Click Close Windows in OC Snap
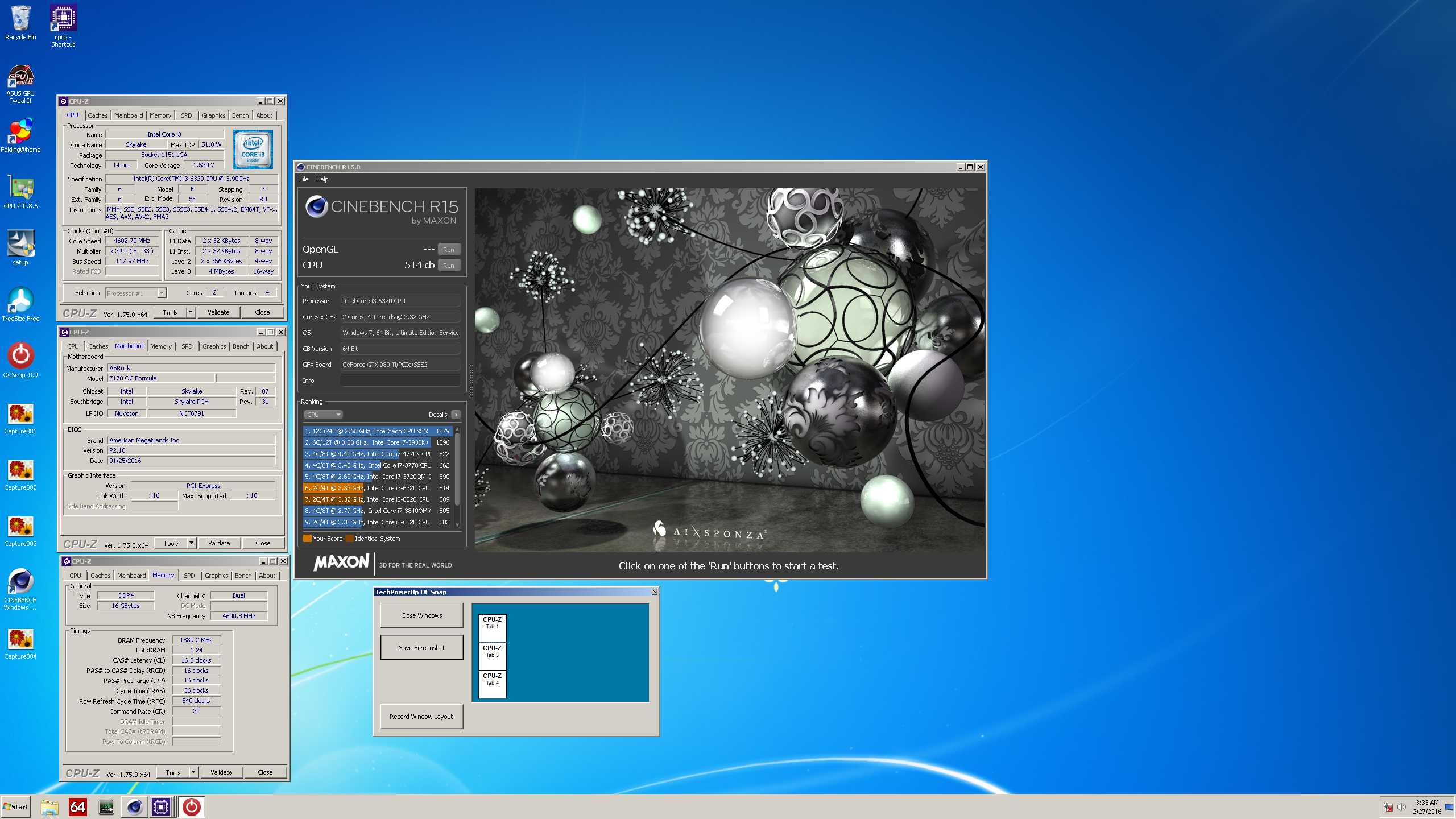Image resolution: width=1456 pixels, height=819 pixels. point(421,615)
